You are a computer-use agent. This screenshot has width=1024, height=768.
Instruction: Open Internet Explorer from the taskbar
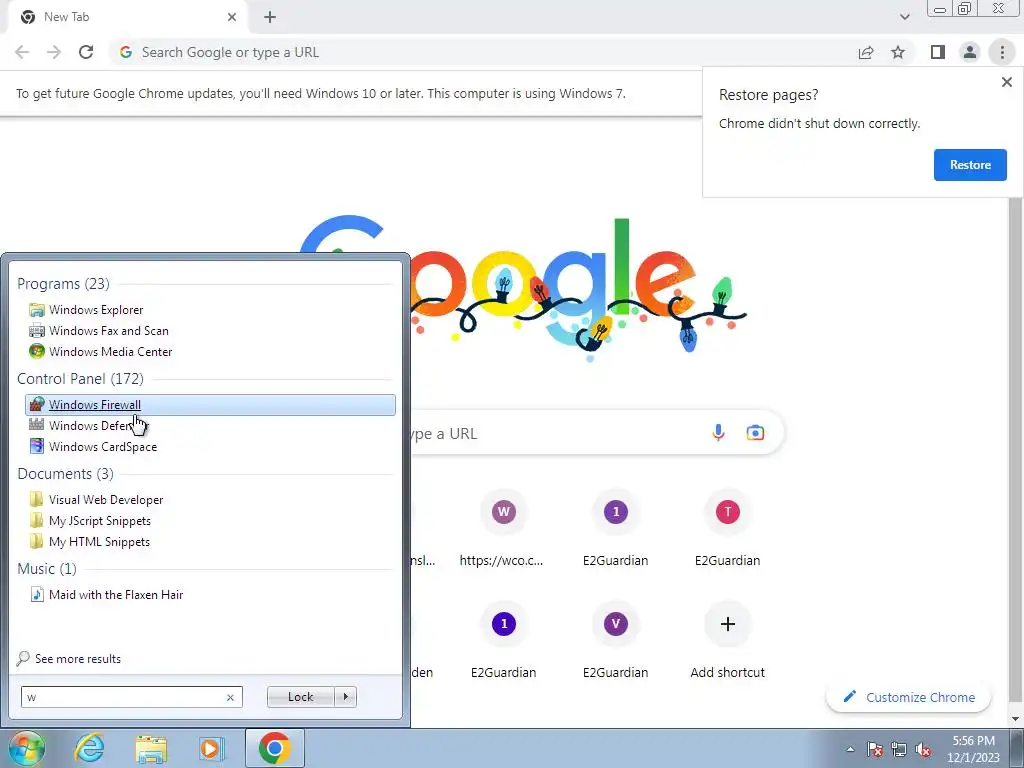pos(89,748)
